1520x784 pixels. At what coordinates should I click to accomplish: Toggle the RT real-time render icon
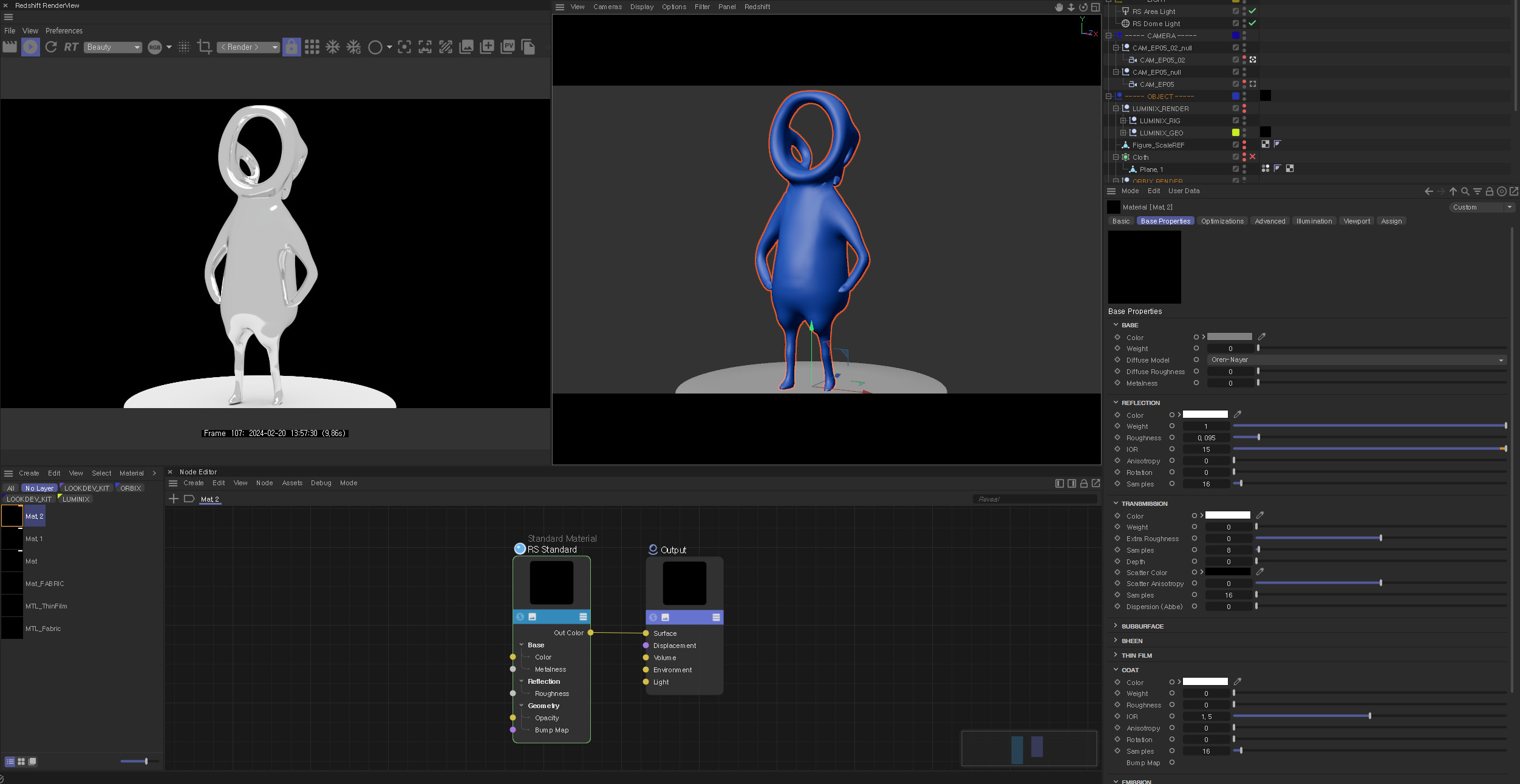[x=71, y=47]
